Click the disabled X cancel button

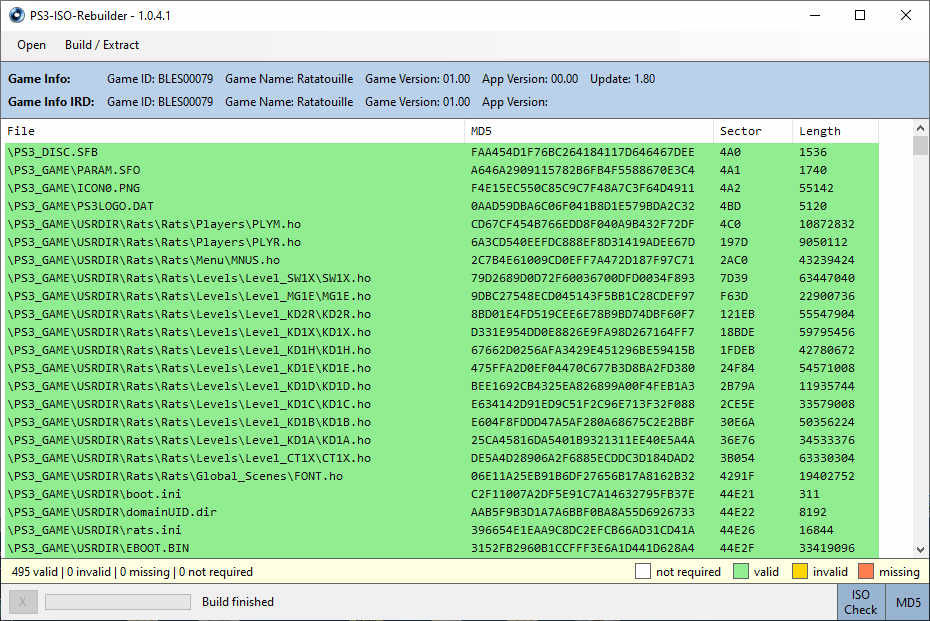[x=24, y=602]
